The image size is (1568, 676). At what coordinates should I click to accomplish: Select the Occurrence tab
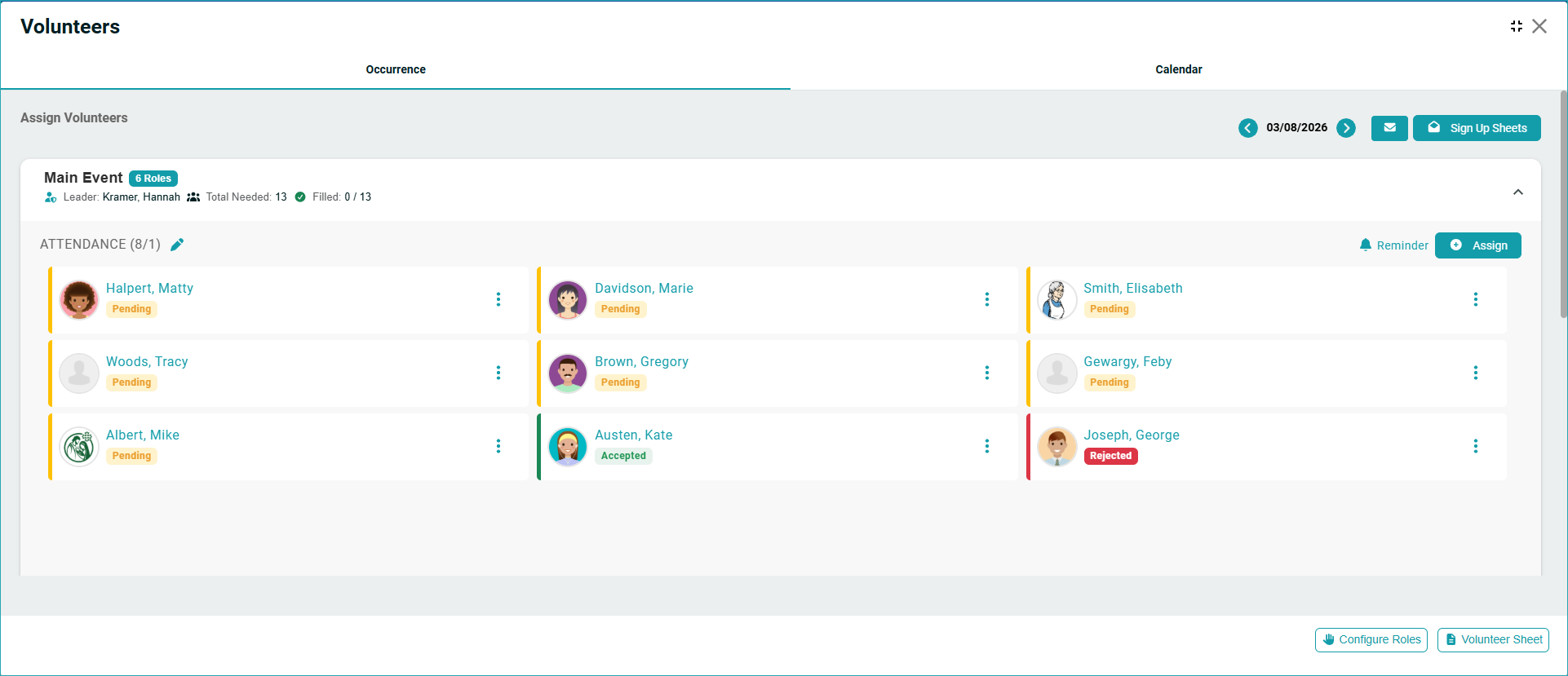396,69
